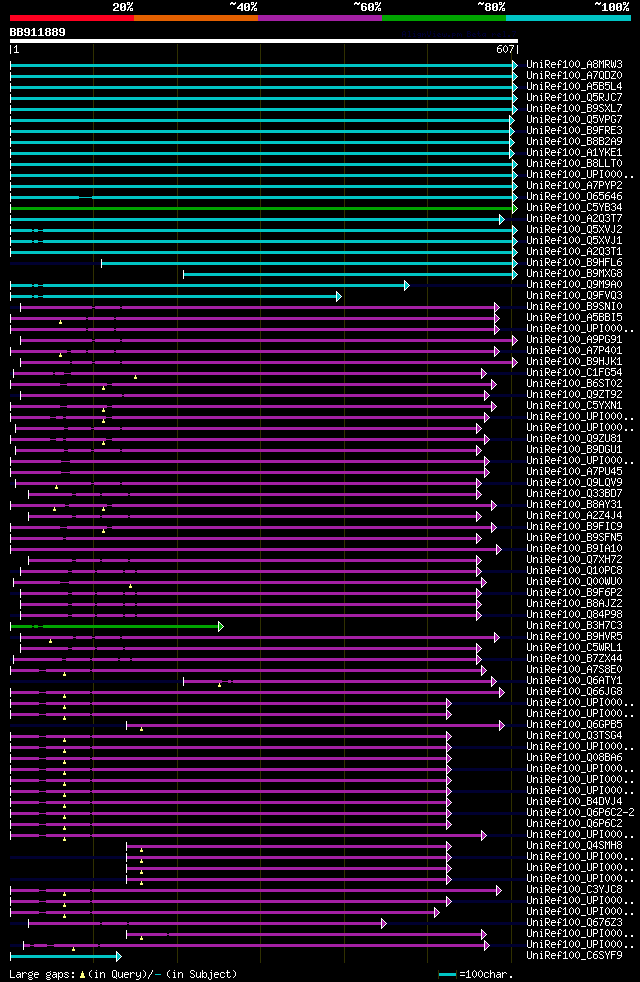
Task: Select hit UniRef100_B9SNI0
Action: coord(574,307)
